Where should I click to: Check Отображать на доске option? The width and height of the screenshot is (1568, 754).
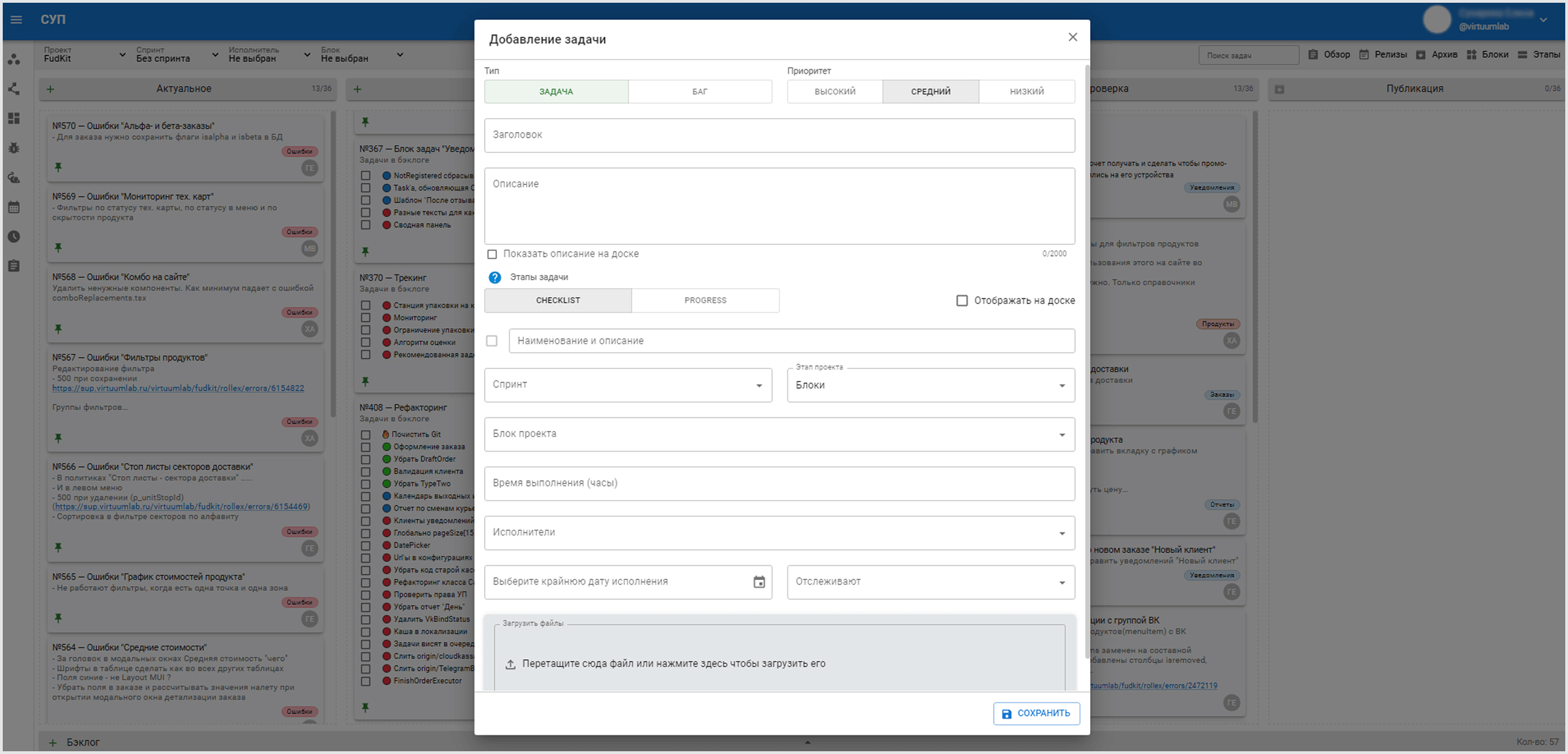point(961,301)
